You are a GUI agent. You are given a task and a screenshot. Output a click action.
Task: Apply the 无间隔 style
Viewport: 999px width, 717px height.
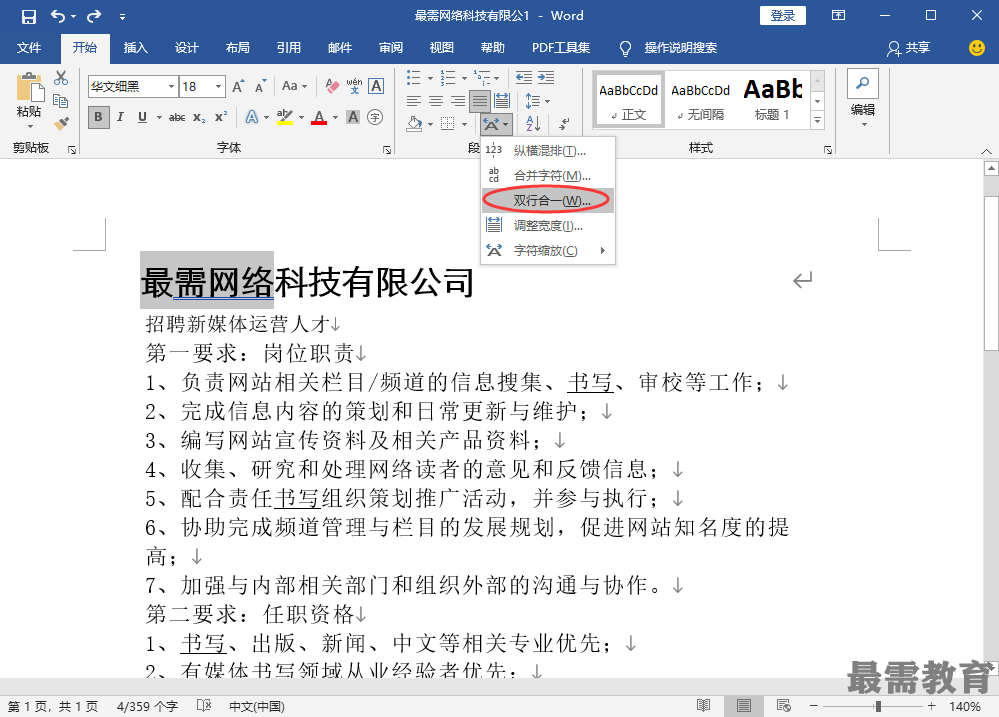(x=700, y=99)
